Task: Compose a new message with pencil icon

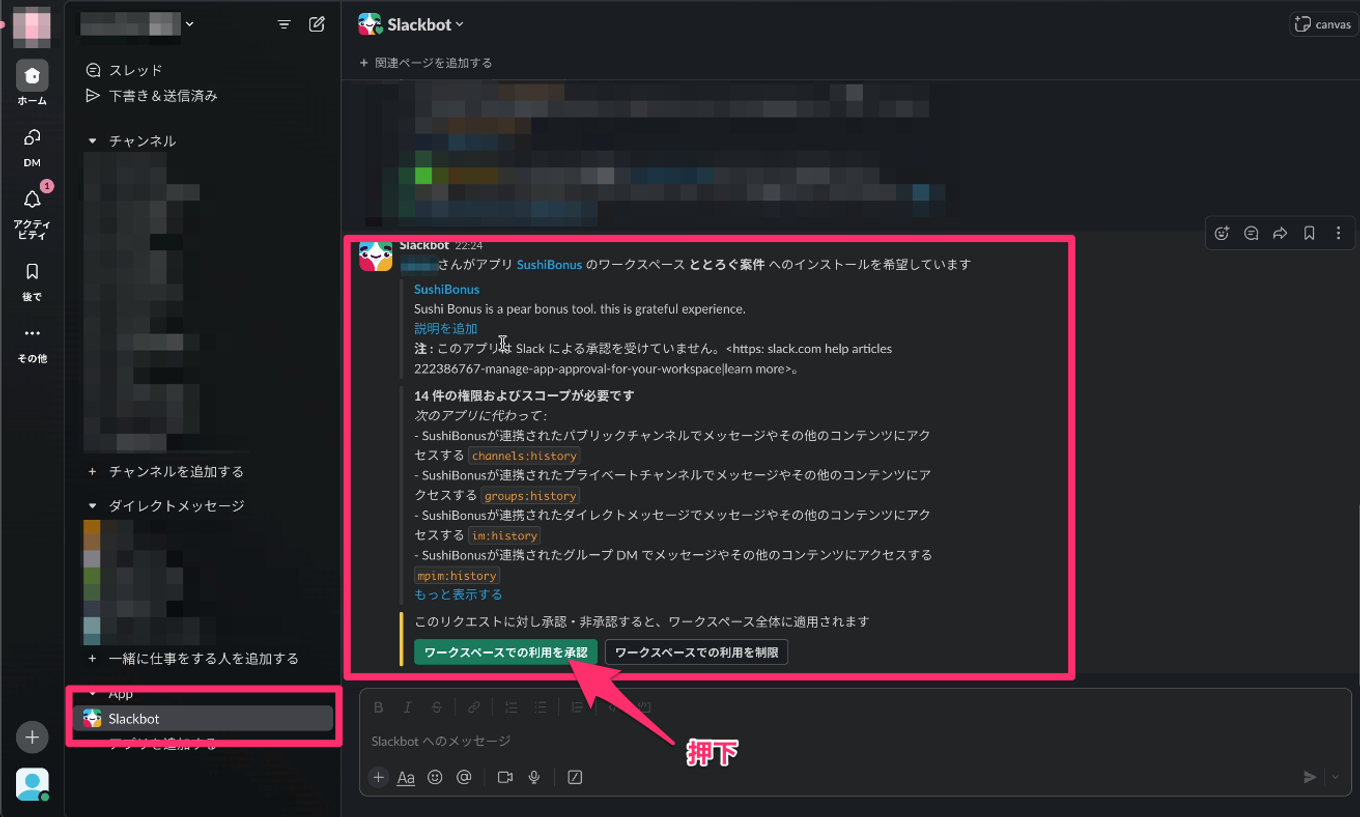Action: [x=317, y=24]
